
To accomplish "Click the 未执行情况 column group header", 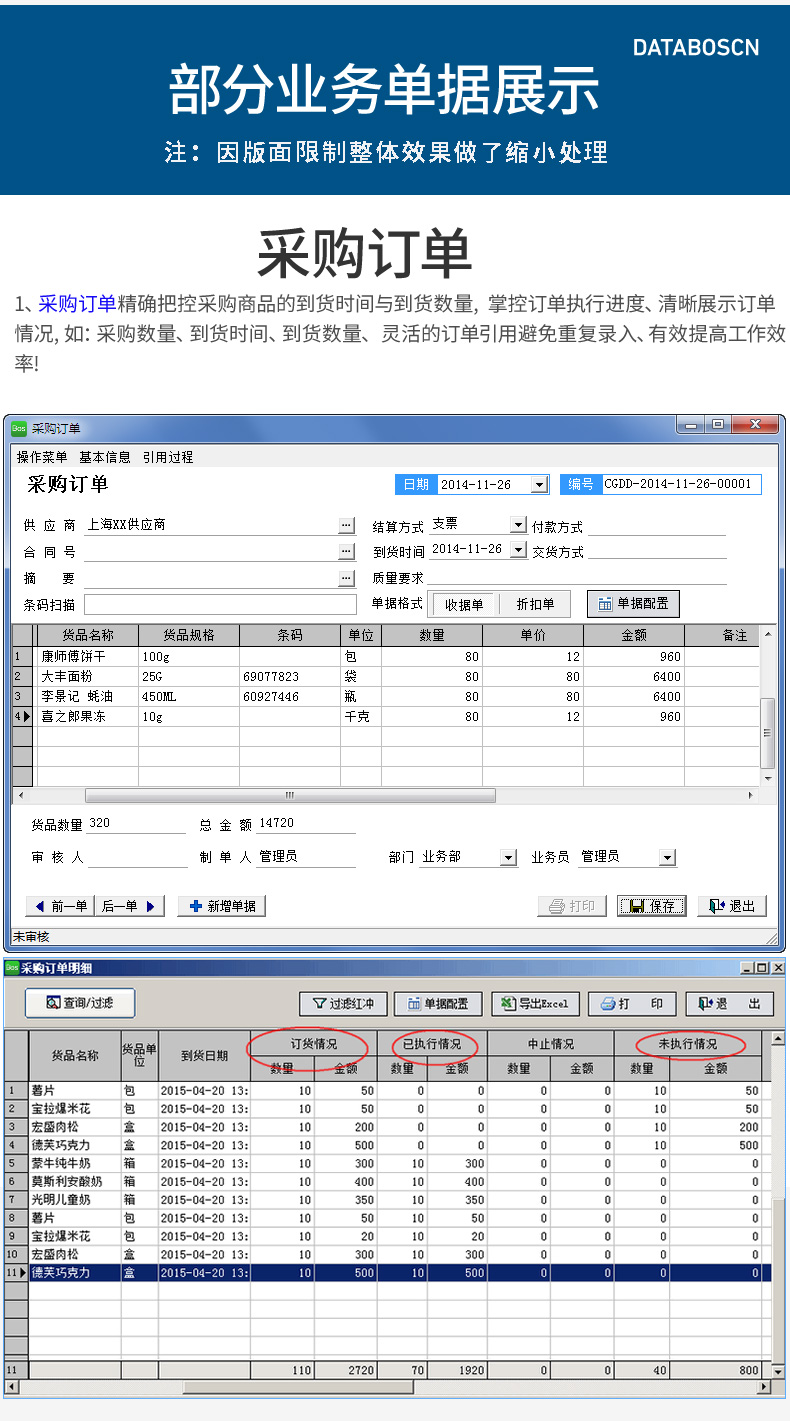I will point(687,1044).
